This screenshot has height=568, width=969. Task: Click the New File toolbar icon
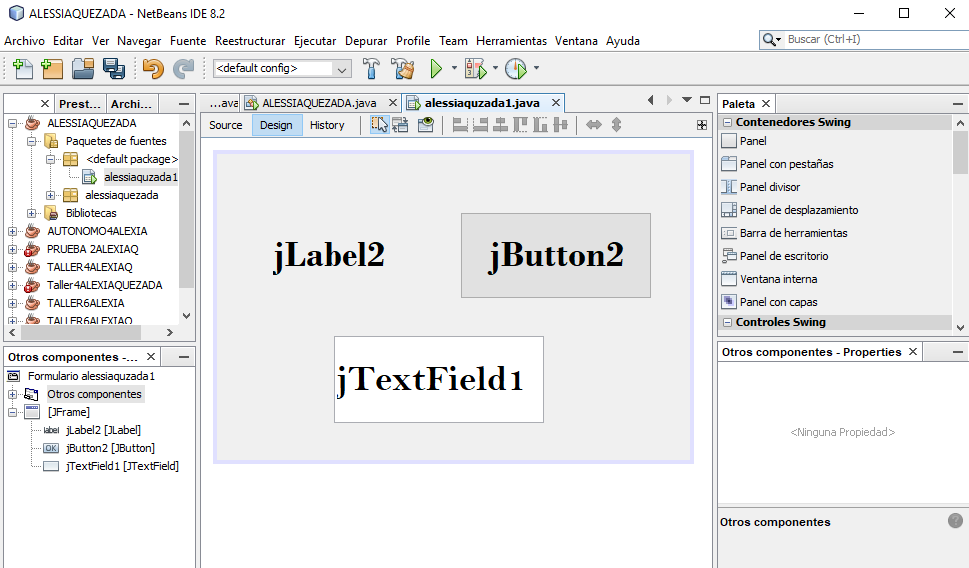[x=22, y=69]
